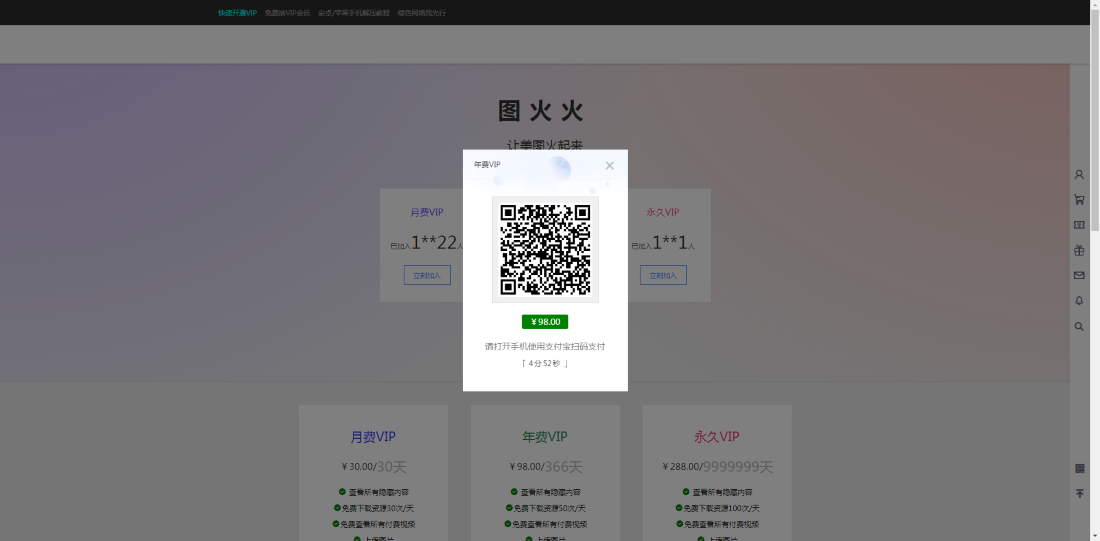Click 立即加入 button under 永久VIP

coord(663,275)
